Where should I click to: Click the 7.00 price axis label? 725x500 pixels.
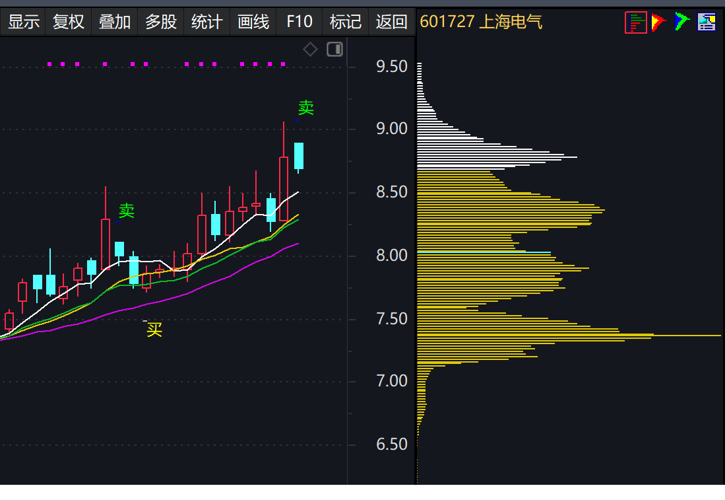coord(392,381)
